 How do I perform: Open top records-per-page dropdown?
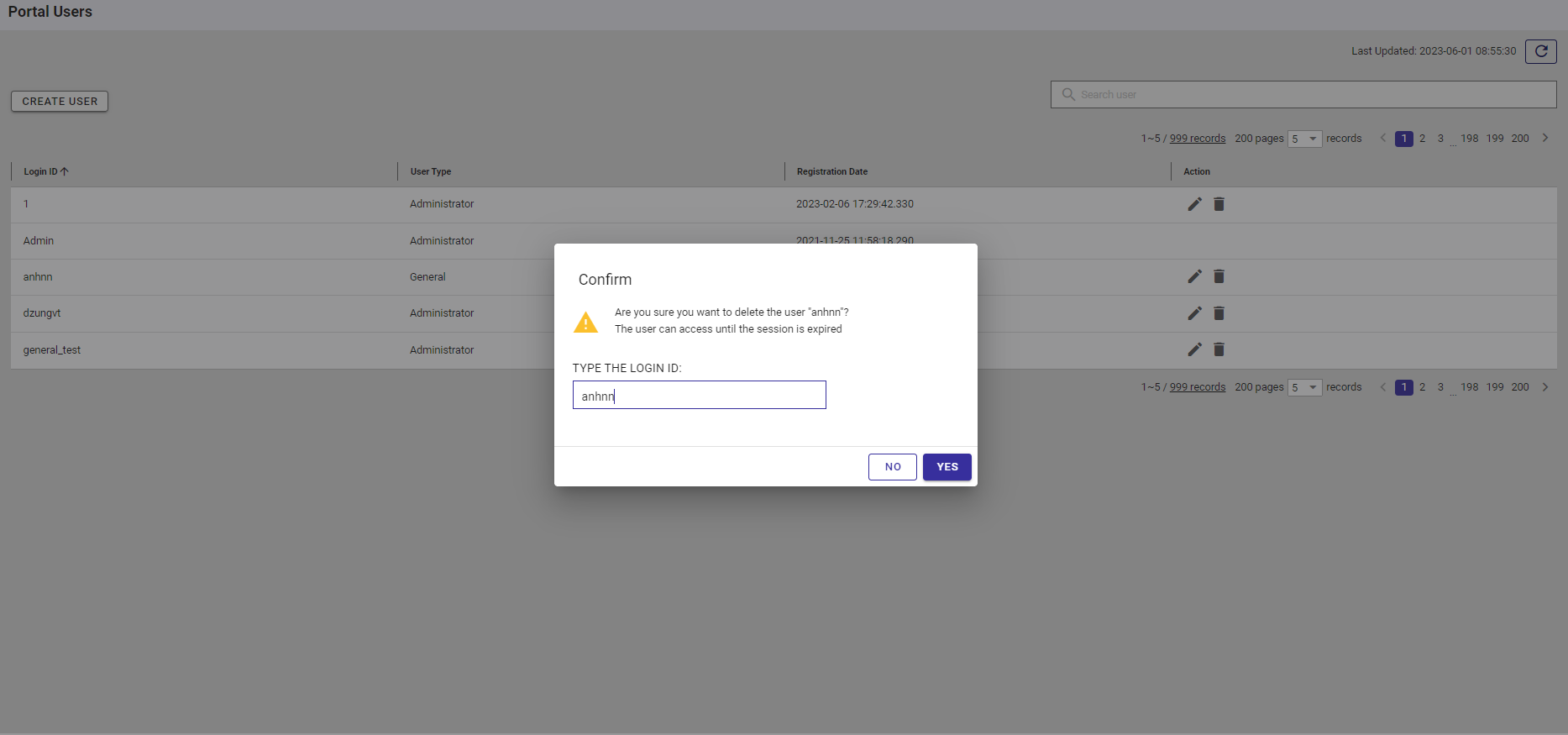coord(1304,139)
